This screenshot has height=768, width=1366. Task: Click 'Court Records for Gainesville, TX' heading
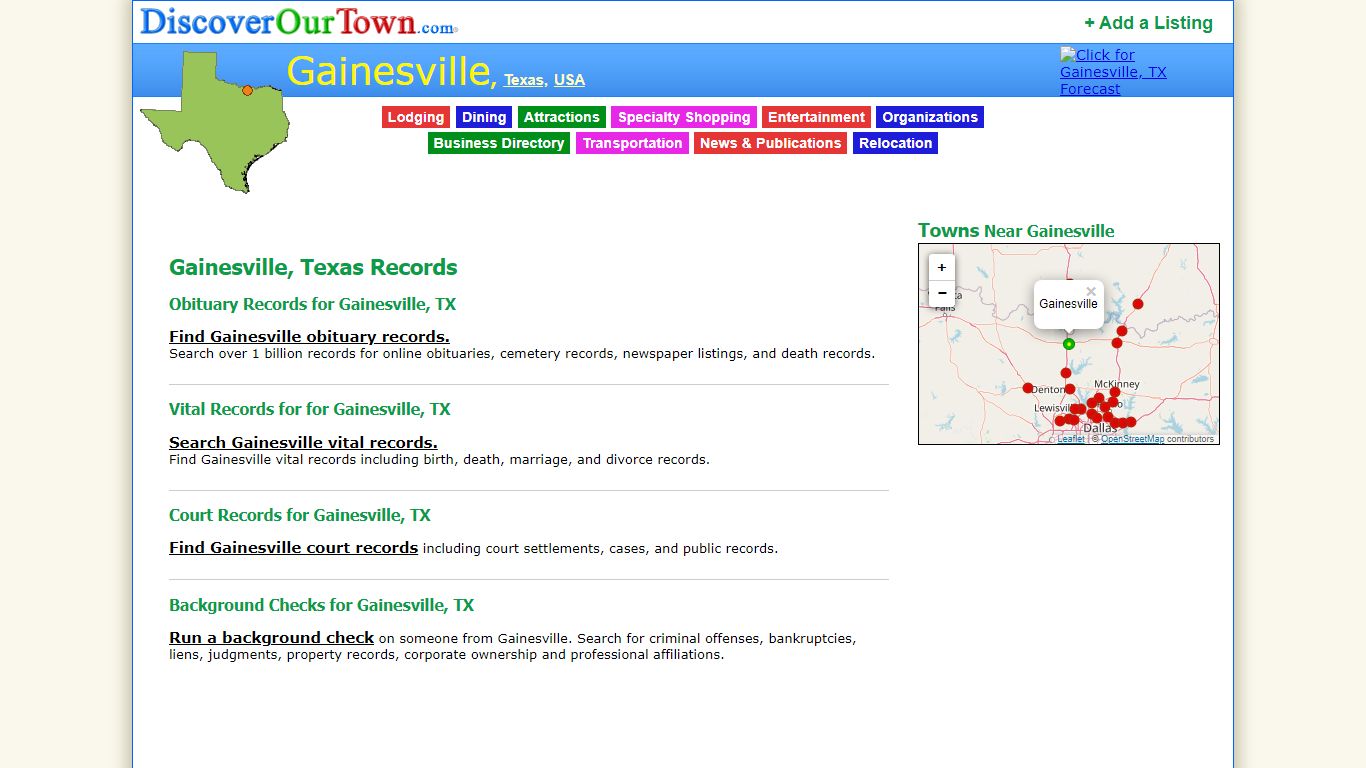tap(300, 516)
